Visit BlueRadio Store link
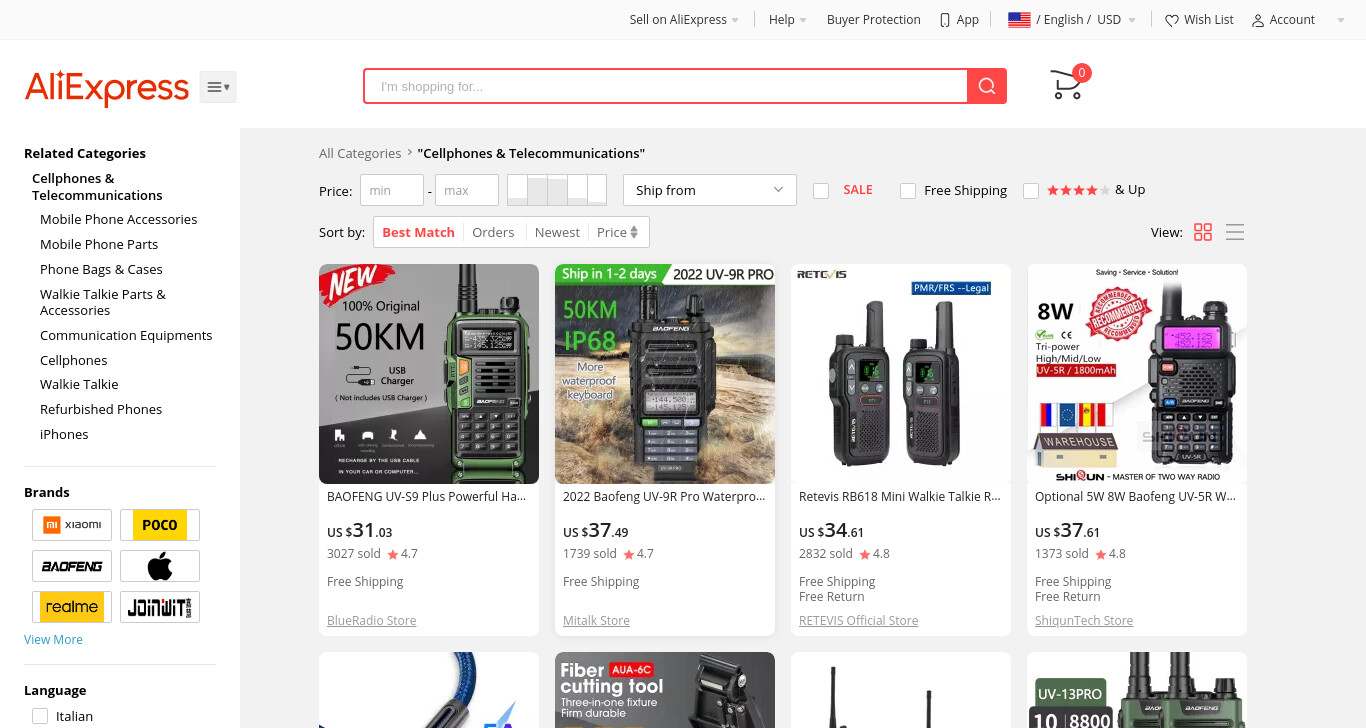1366x728 pixels. (371, 620)
